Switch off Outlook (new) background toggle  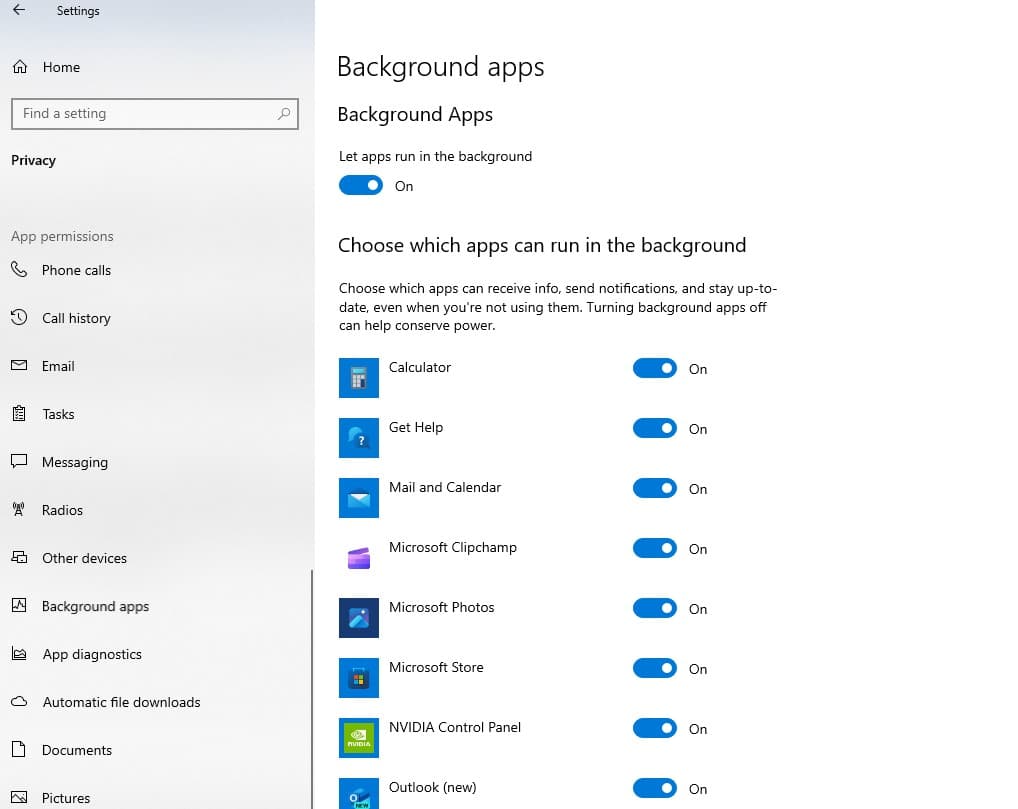point(655,789)
